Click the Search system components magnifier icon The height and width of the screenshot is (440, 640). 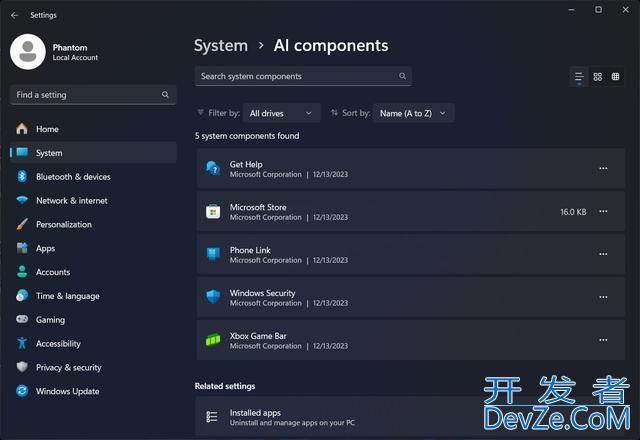tap(402, 76)
